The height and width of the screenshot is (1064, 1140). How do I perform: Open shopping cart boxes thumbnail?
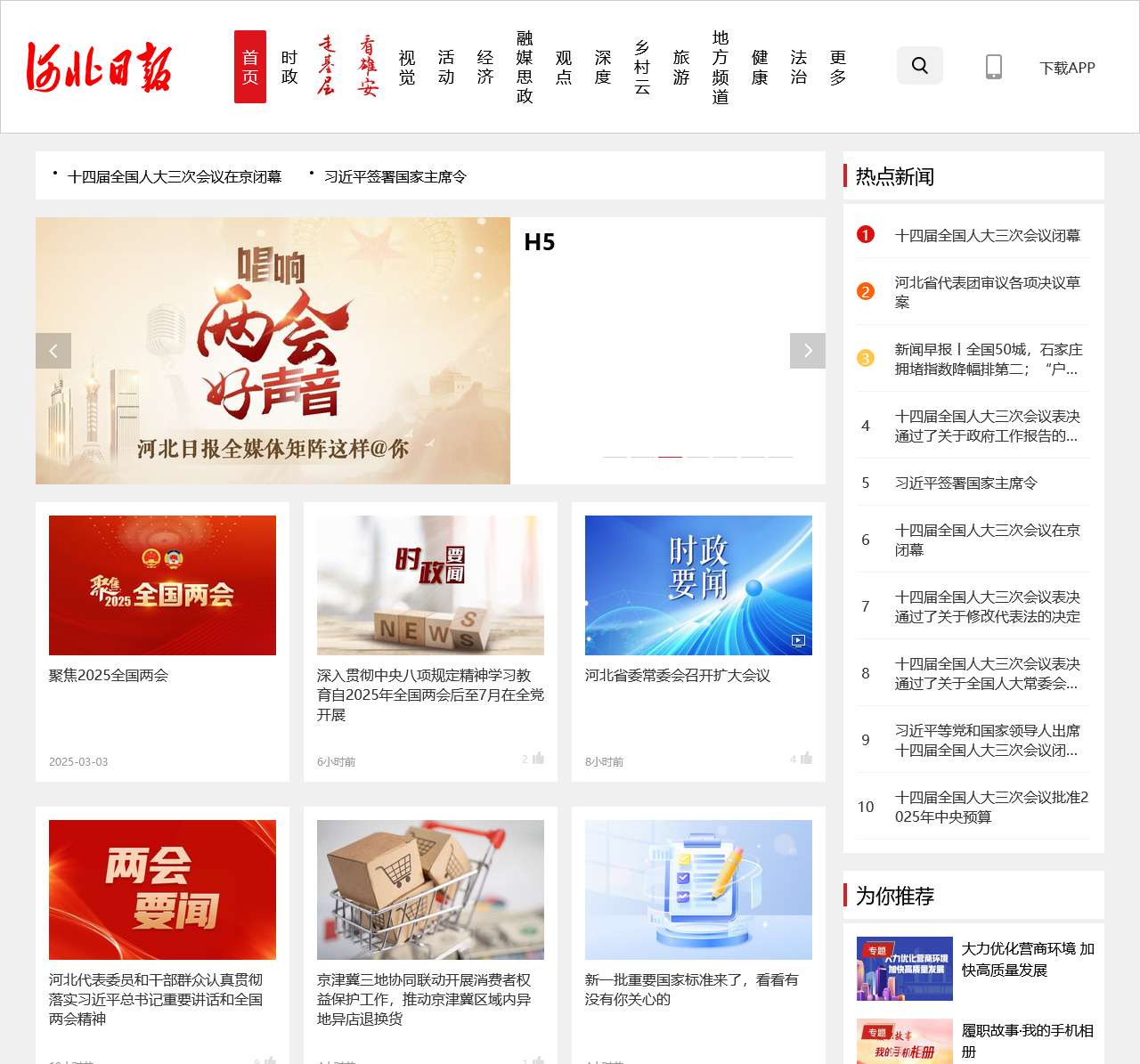point(430,889)
